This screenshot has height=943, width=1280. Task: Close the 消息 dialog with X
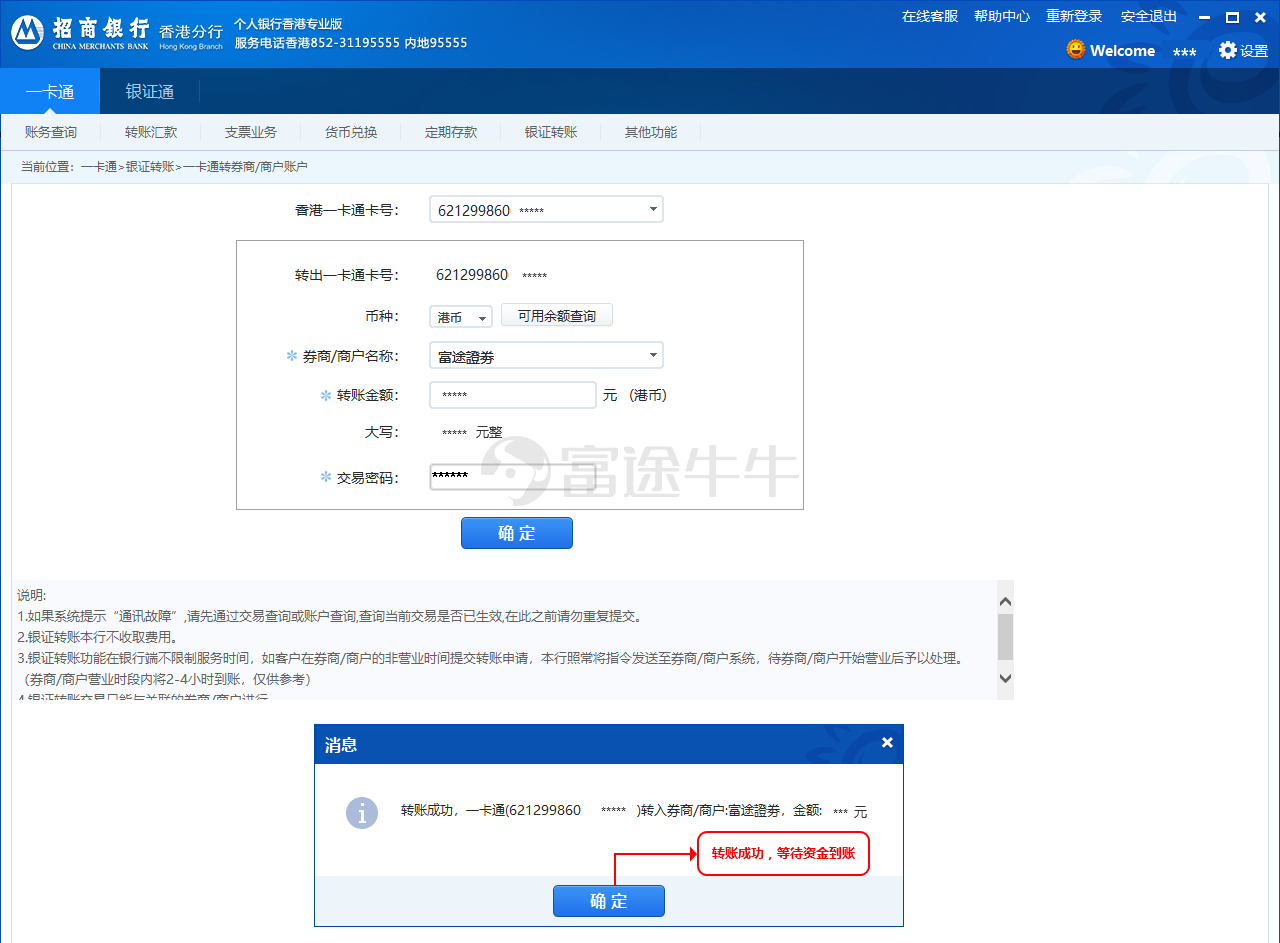click(886, 743)
